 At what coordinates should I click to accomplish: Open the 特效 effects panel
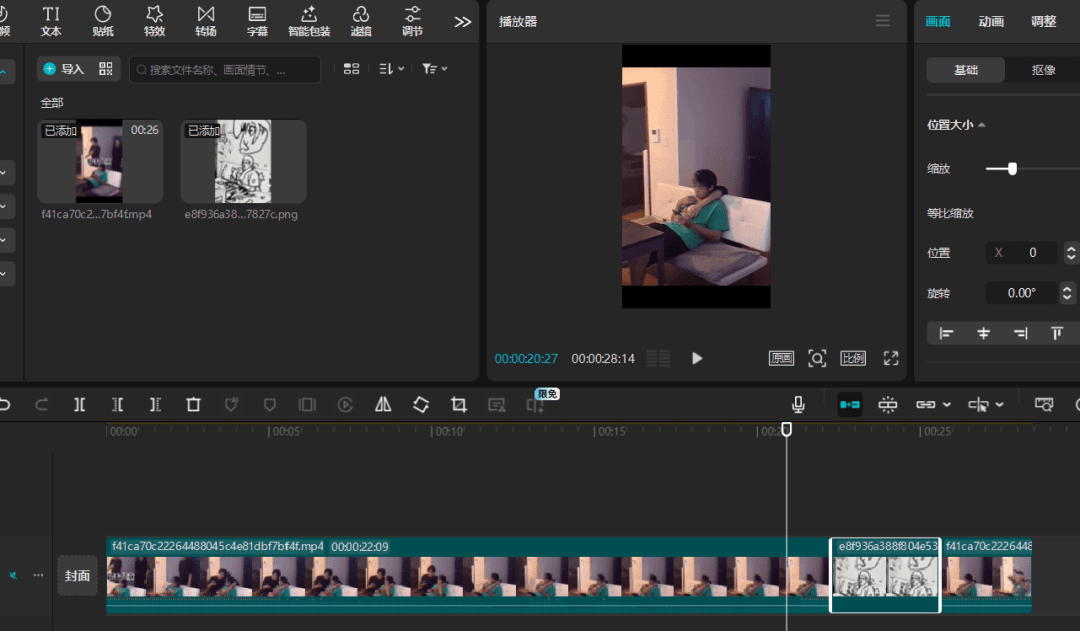coord(154,21)
